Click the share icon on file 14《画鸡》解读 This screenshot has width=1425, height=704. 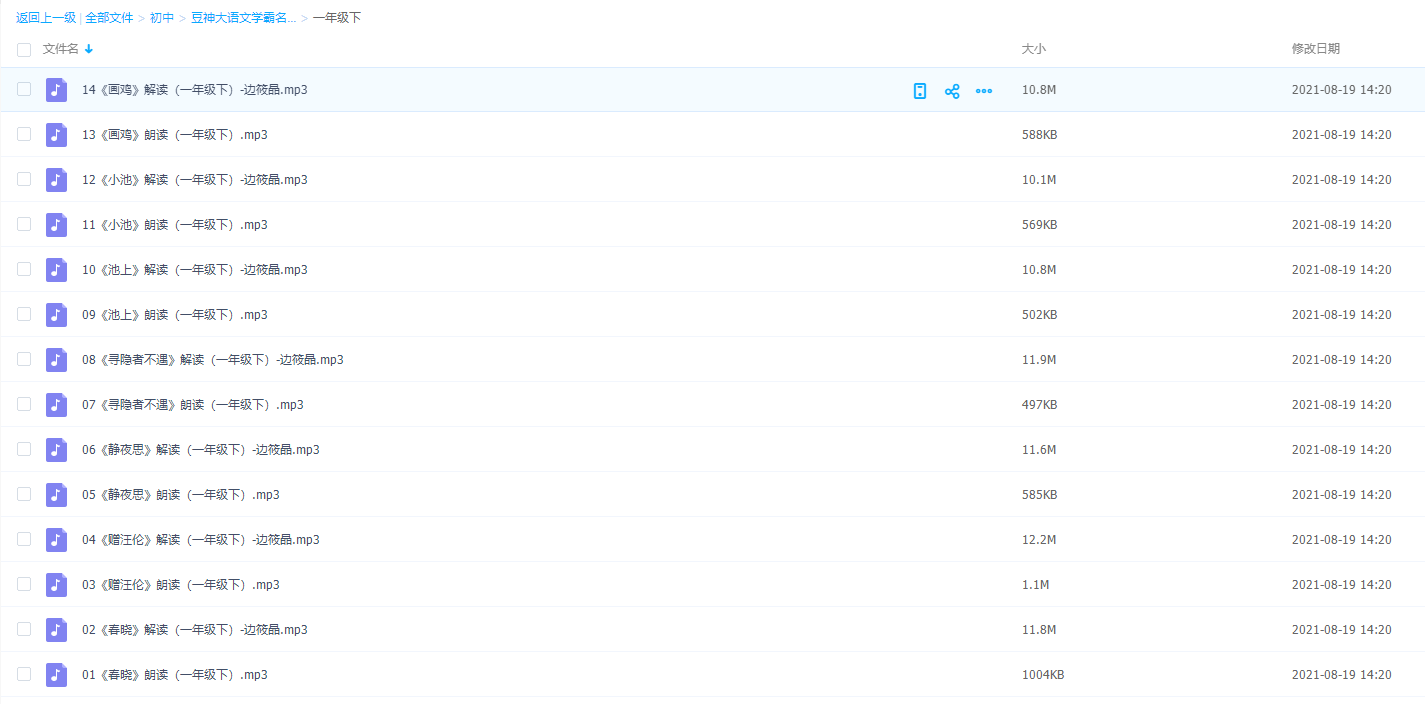click(x=952, y=91)
